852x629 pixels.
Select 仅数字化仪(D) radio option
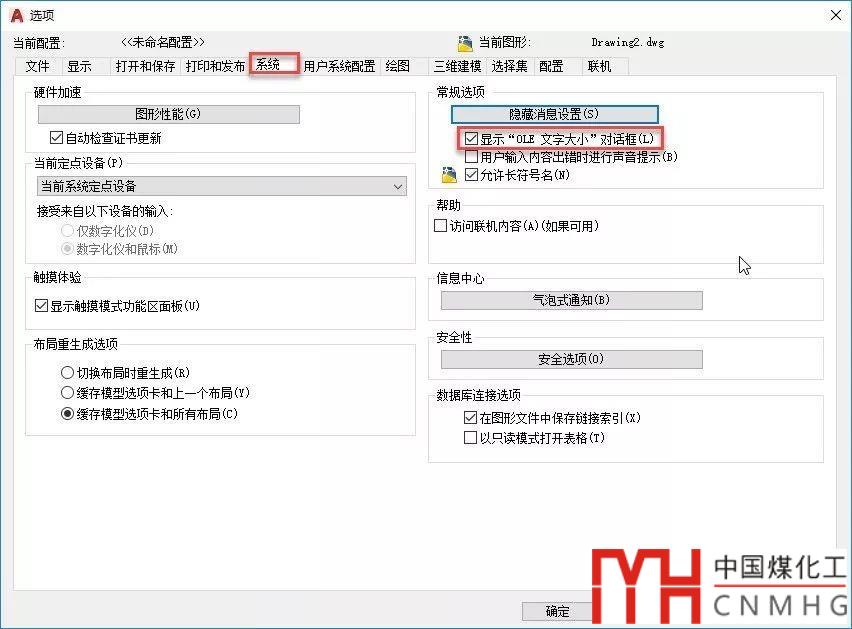(67, 230)
